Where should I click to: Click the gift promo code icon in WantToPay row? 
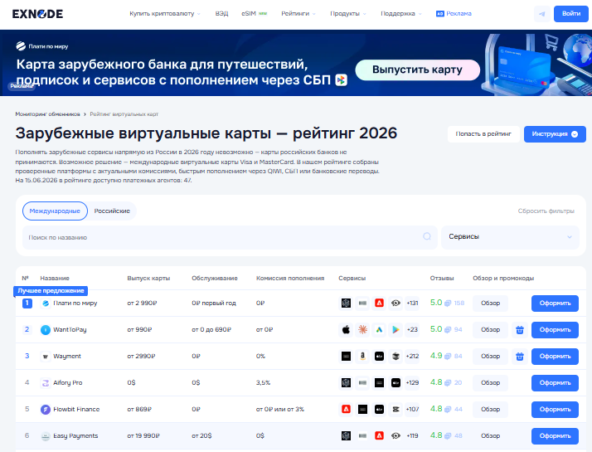click(x=520, y=330)
